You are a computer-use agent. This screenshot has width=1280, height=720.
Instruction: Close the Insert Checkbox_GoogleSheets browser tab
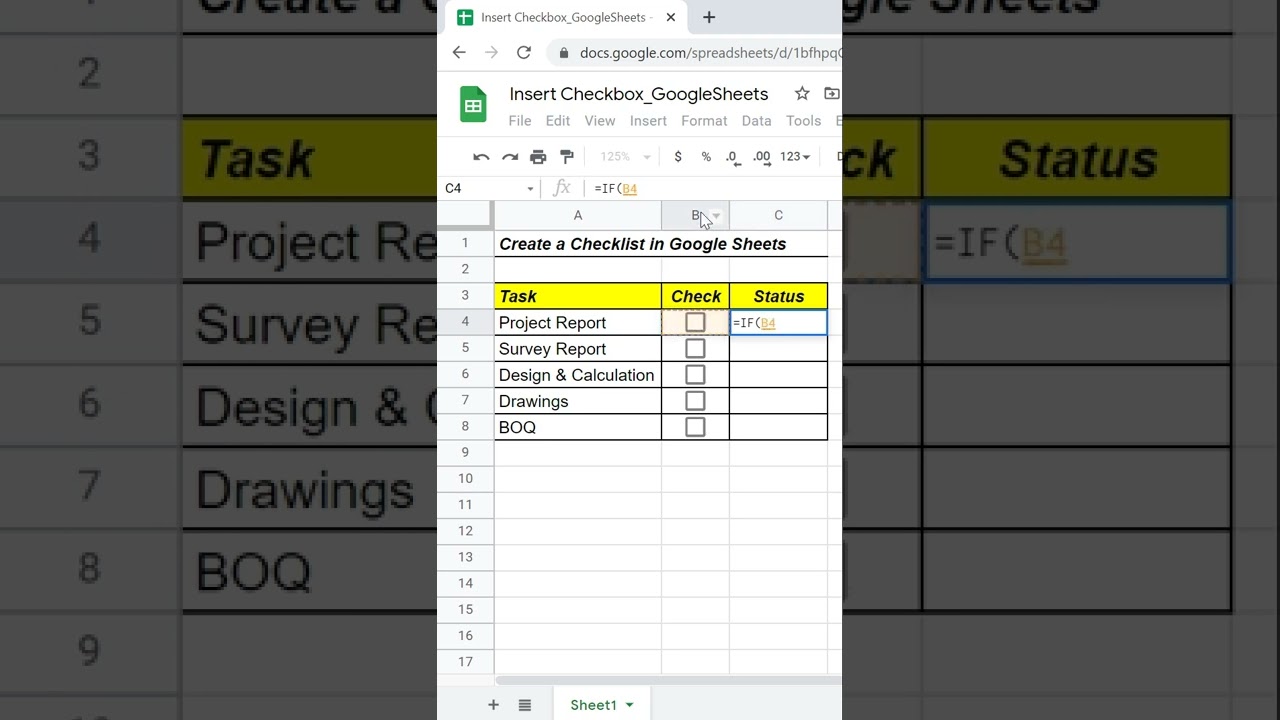tap(671, 17)
